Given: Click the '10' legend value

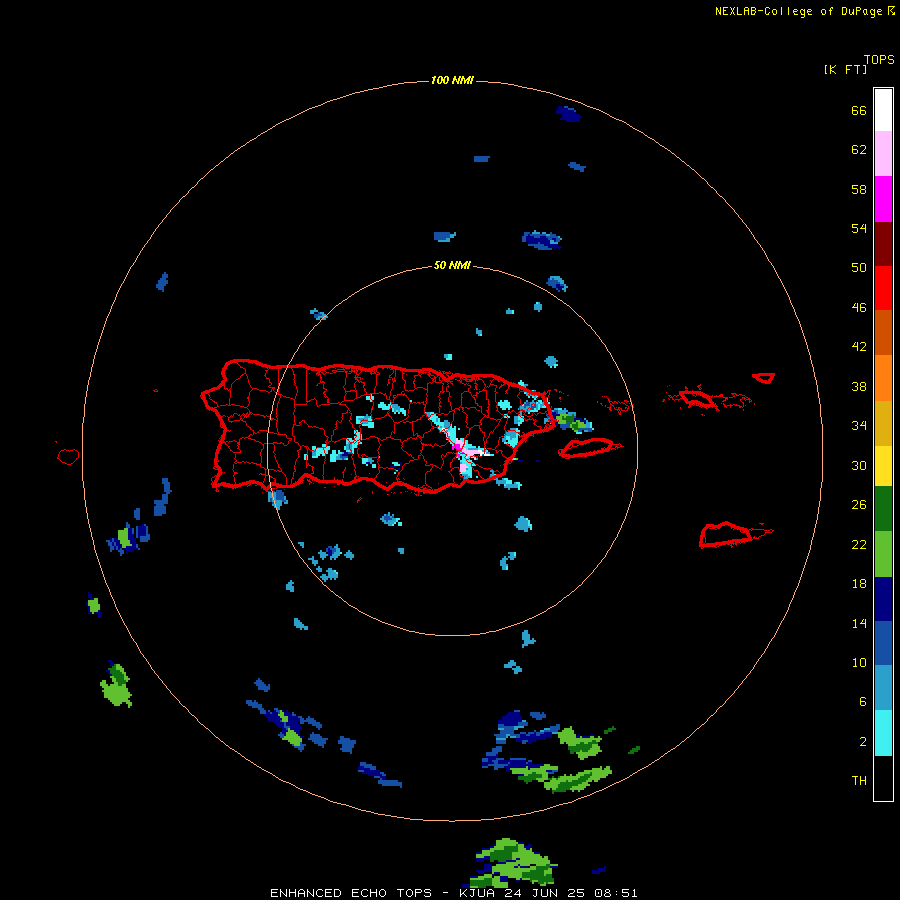Looking at the screenshot, I should (859, 663).
